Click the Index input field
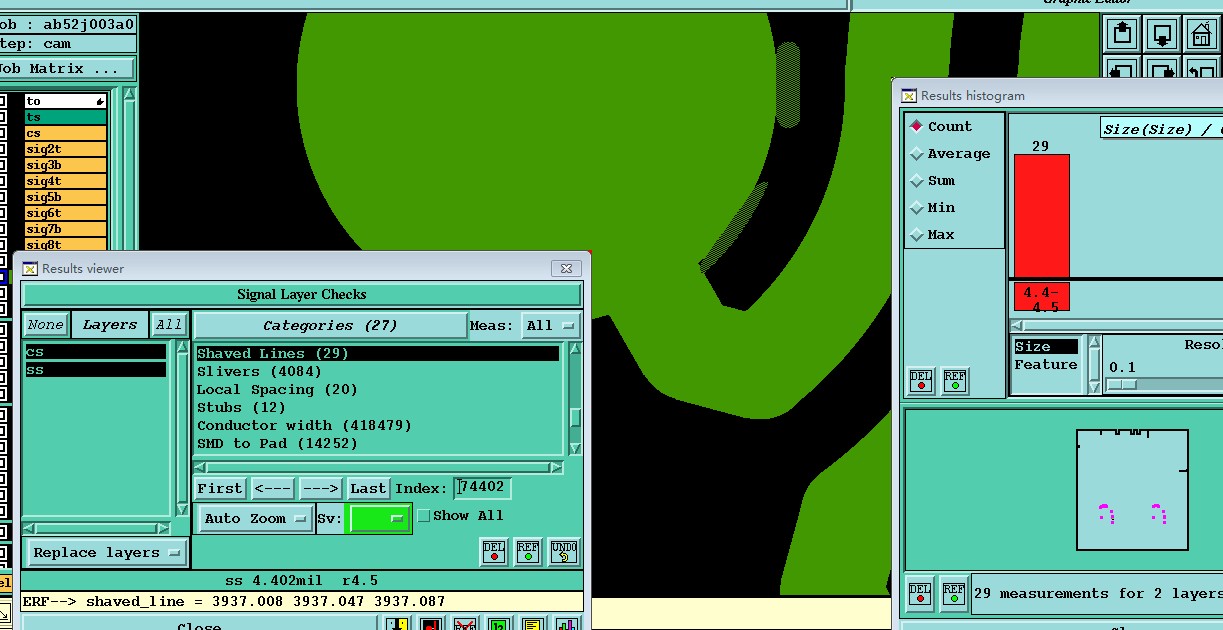The height and width of the screenshot is (630, 1223). click(x=483, y=488)
